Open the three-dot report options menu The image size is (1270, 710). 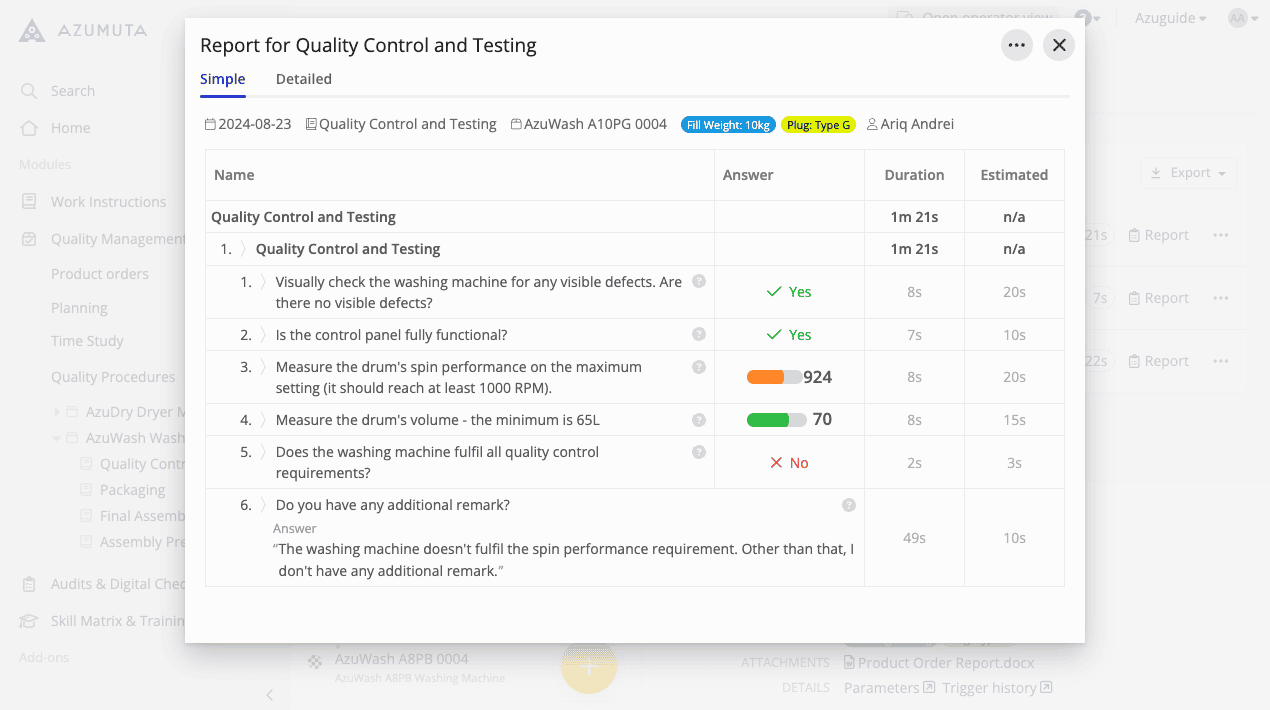(1017, 45)
